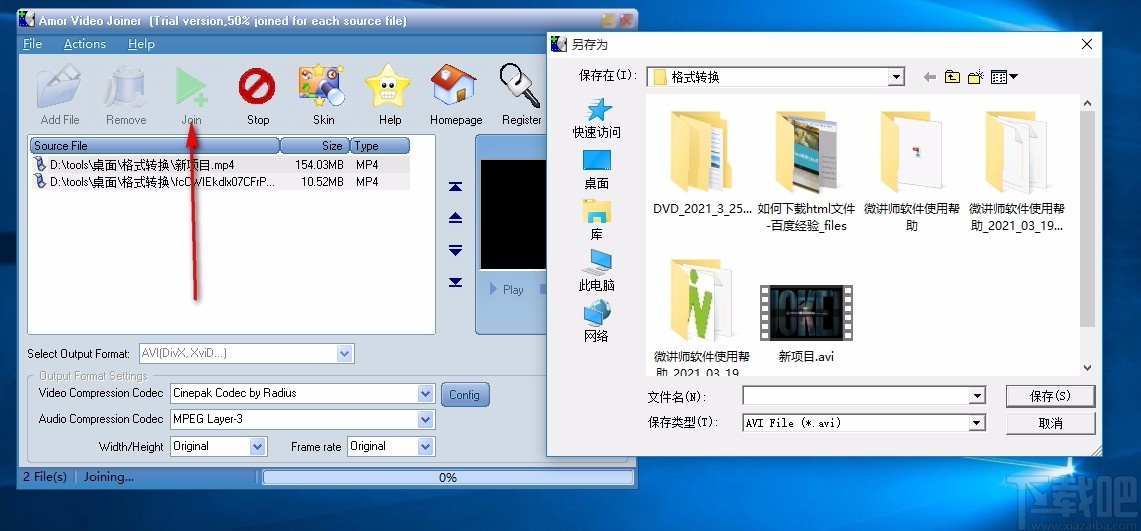The height and width of the screenshot is (531, 1141).
Task: Select 如何下载html文件 folder
Action: [x=806, y=172]
